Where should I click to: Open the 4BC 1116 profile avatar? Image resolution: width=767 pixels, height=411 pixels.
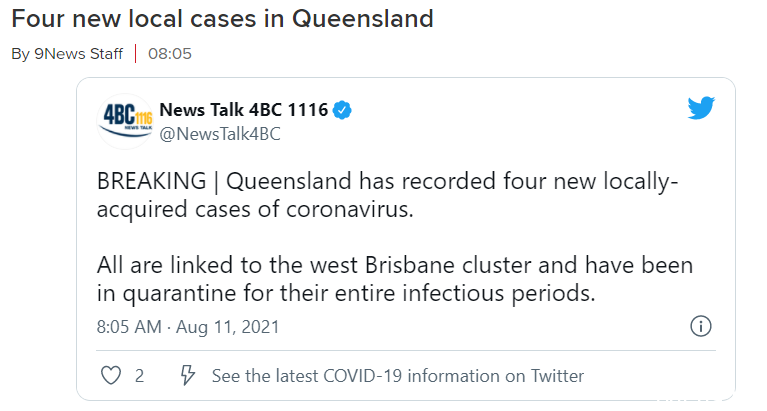coord(125,121)
